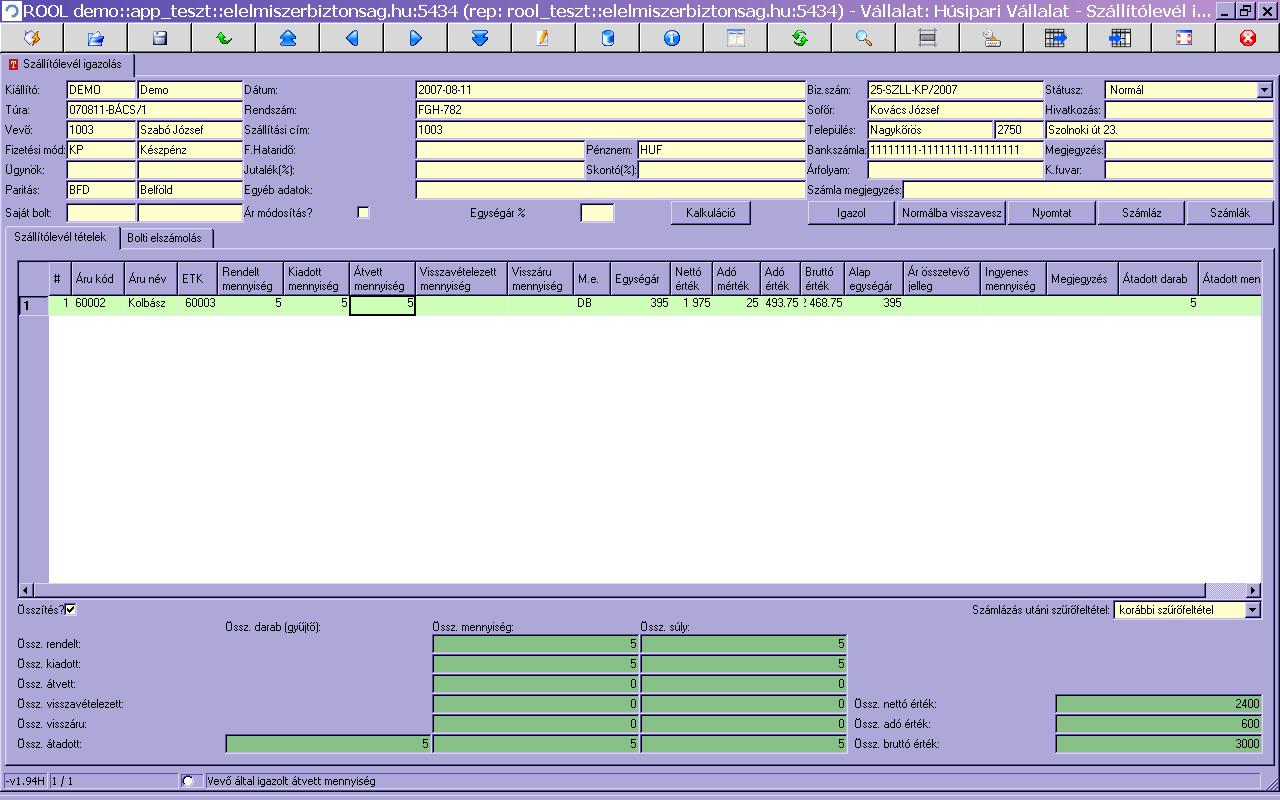
Task: Click the red X toolbar icon
Action: 1247,38
